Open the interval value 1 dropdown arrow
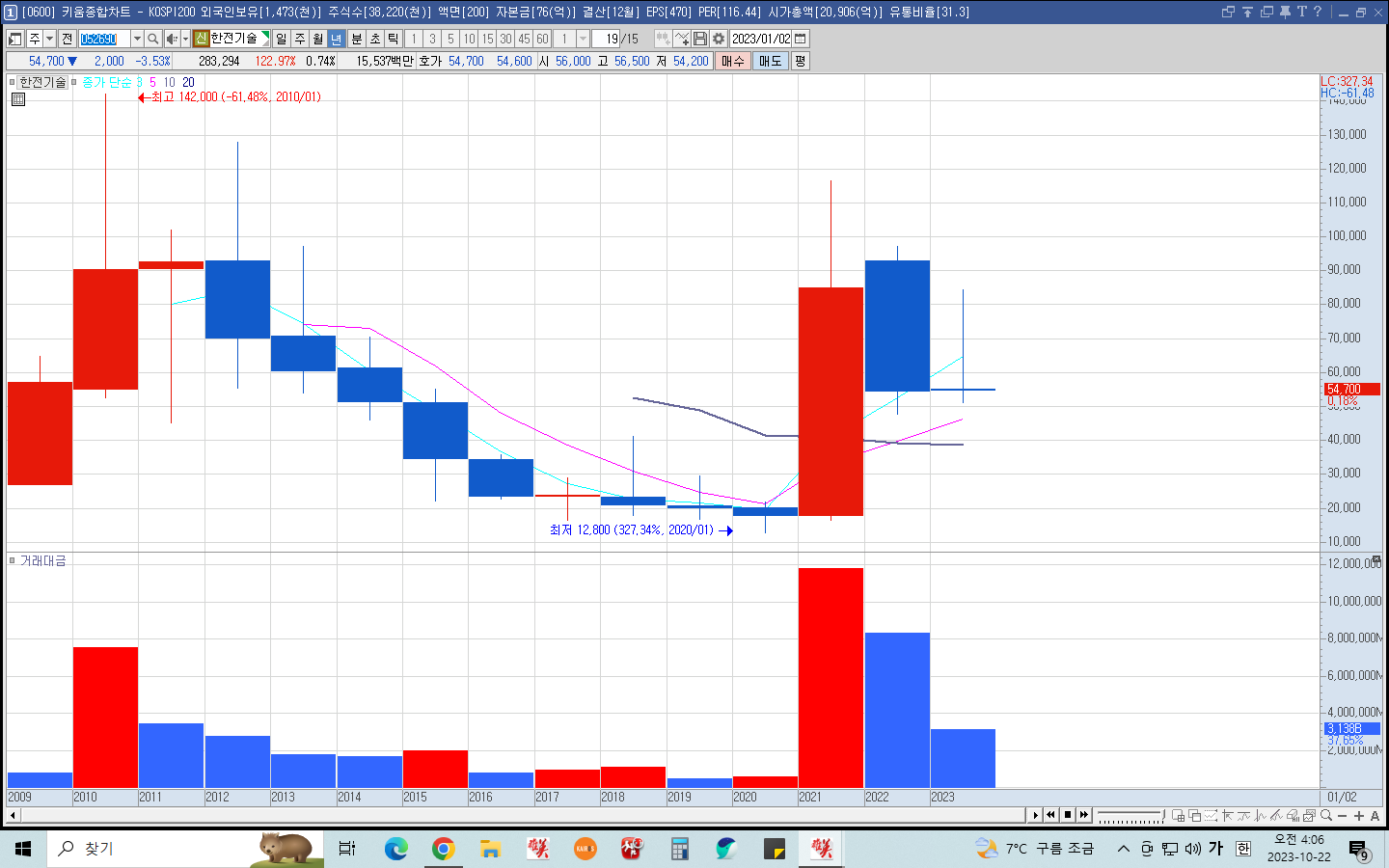 [583, 39]
